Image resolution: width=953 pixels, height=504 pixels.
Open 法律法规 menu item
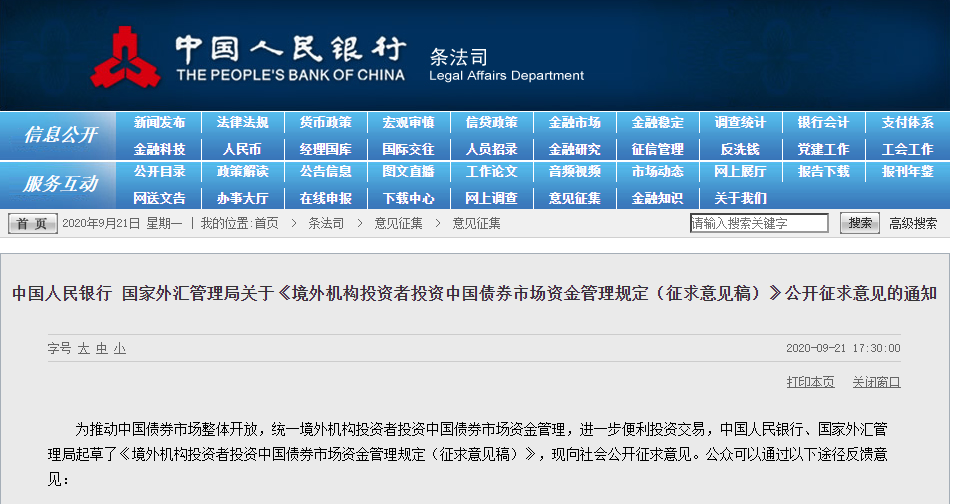pos(243,122)
